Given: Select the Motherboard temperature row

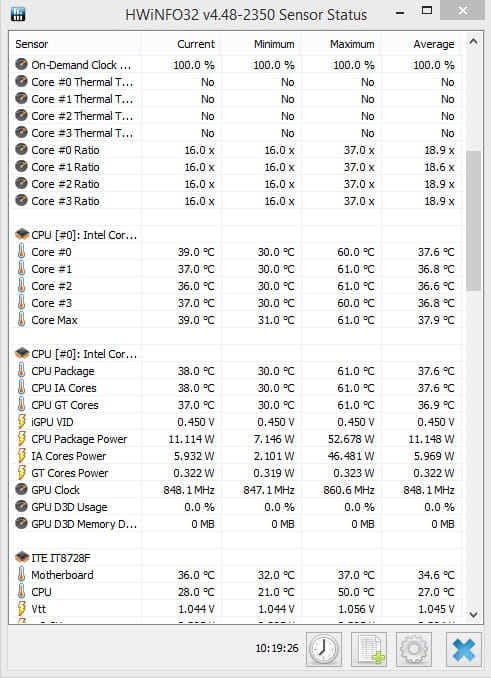Looking at the screenshot, I should click(236, 575).
